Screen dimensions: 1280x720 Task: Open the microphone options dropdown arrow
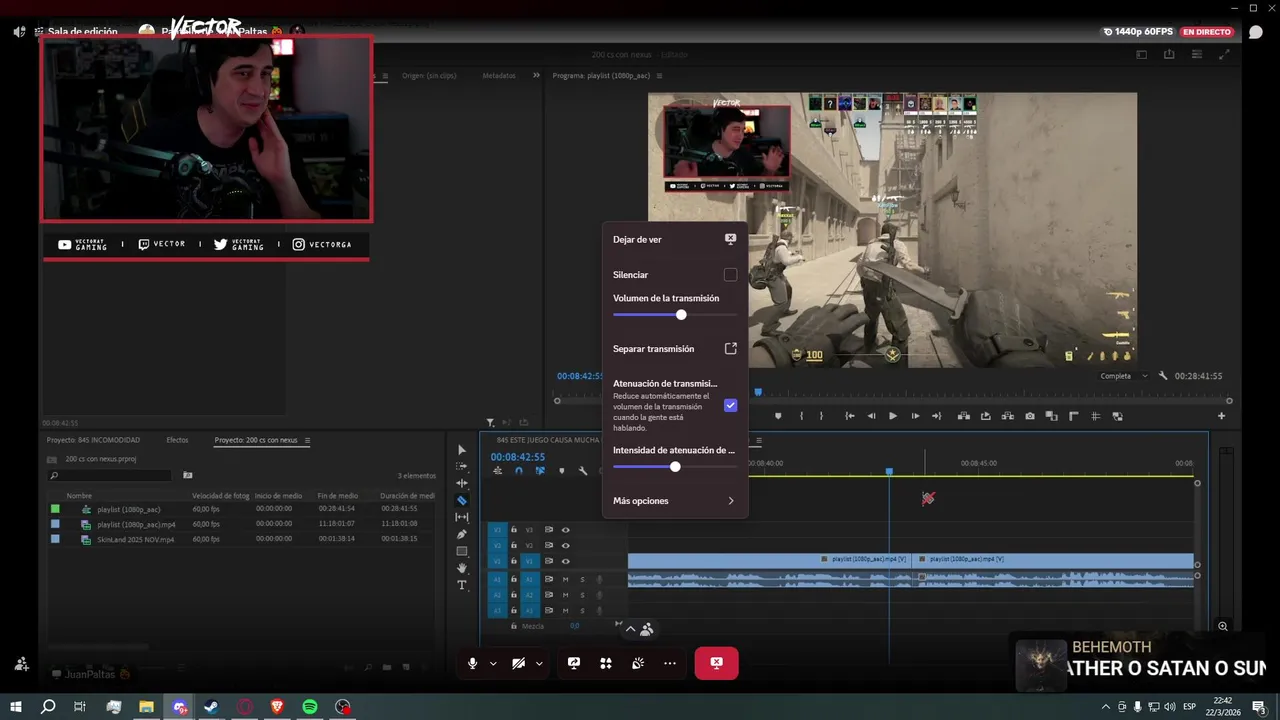pyautogui.click(x=493, y=663)
